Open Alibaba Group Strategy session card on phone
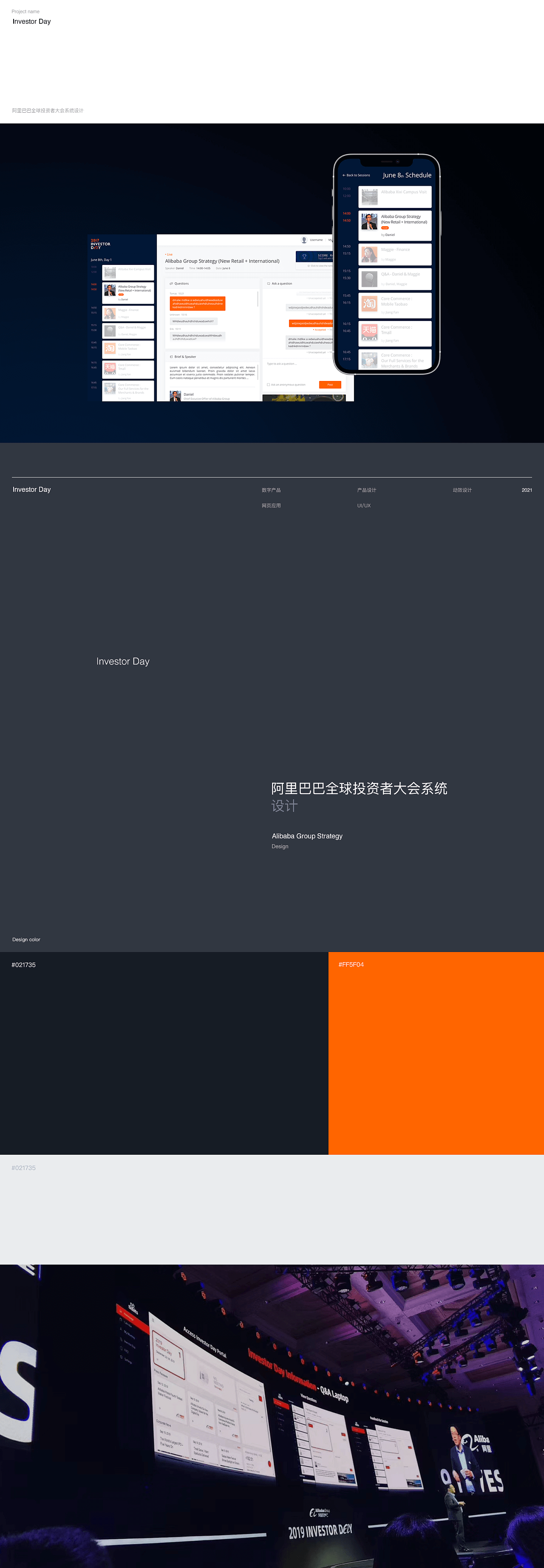Image resolution: width=544 pixels, height=1568 pixels. coord(395,225)
